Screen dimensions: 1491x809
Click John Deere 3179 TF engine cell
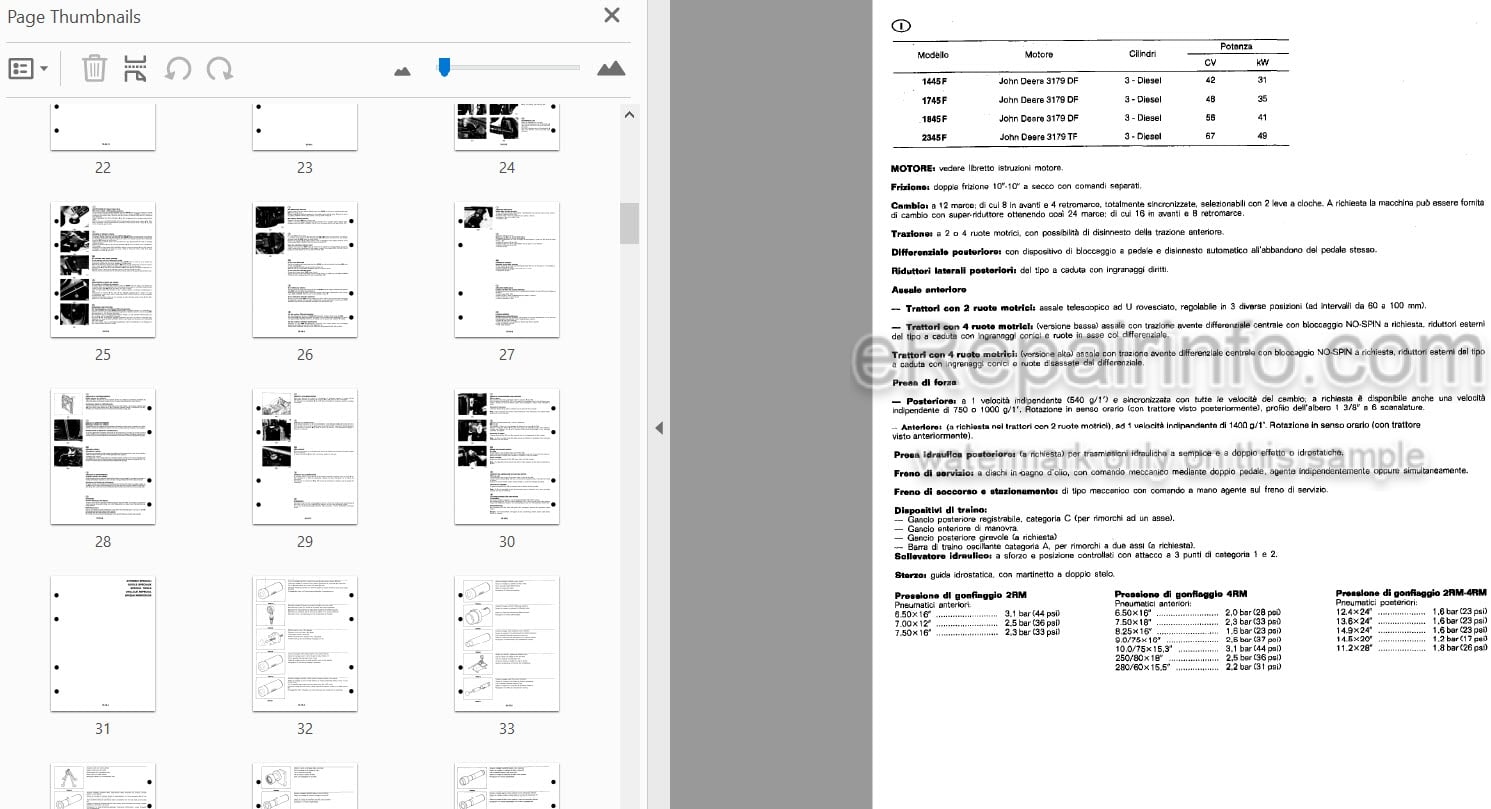(1038, 136)
